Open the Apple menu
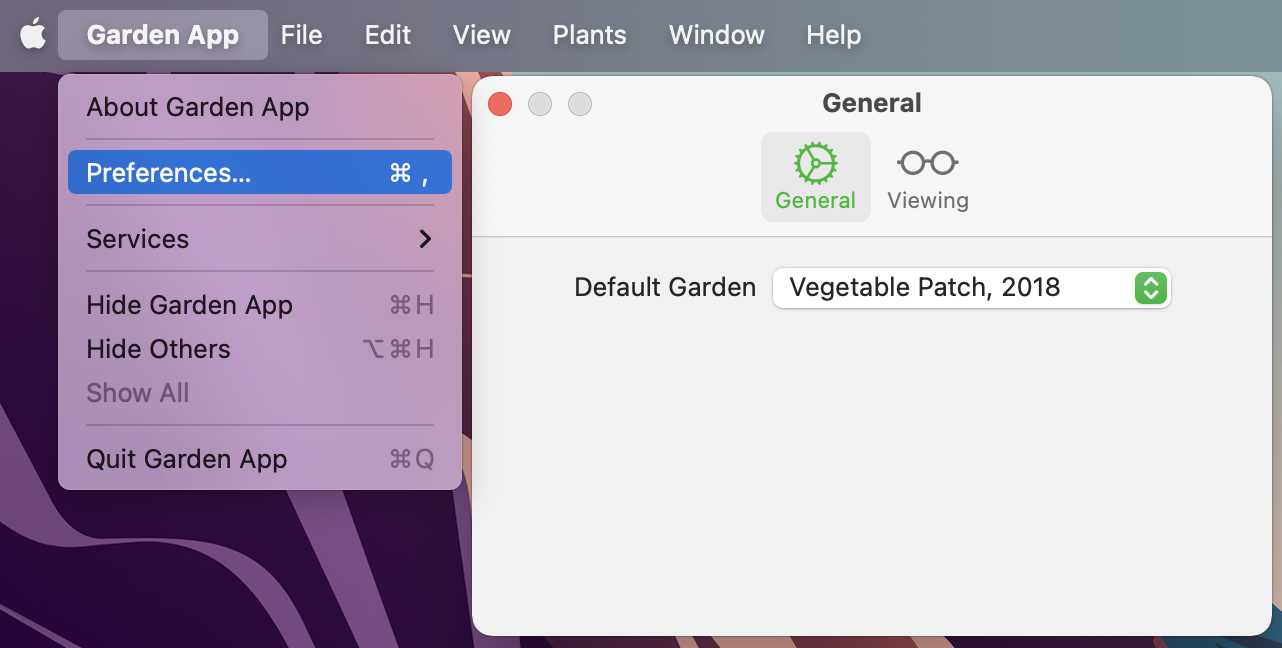The height and width of the screenshot is (648, 1282). (x=33, y=35)
